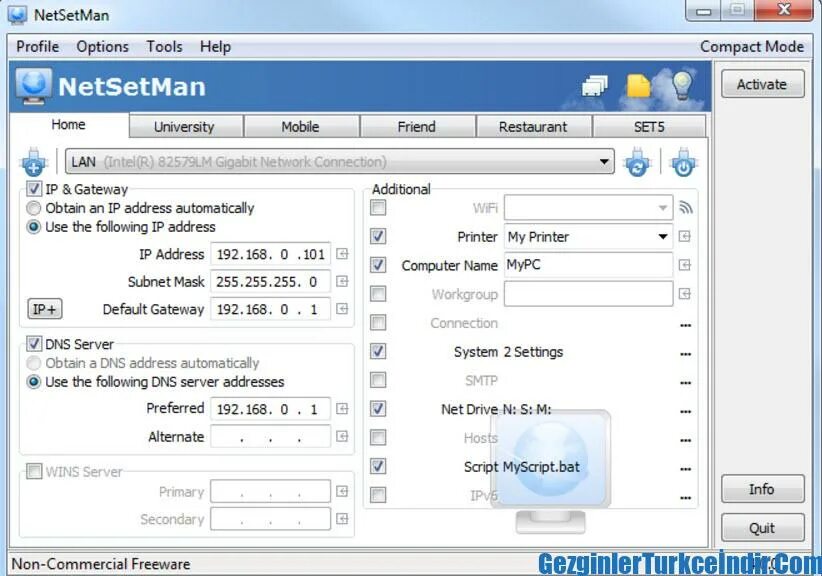Click the adapter power plug icon
The width and height of the screenshot is (822, 576).
(684, 162)
